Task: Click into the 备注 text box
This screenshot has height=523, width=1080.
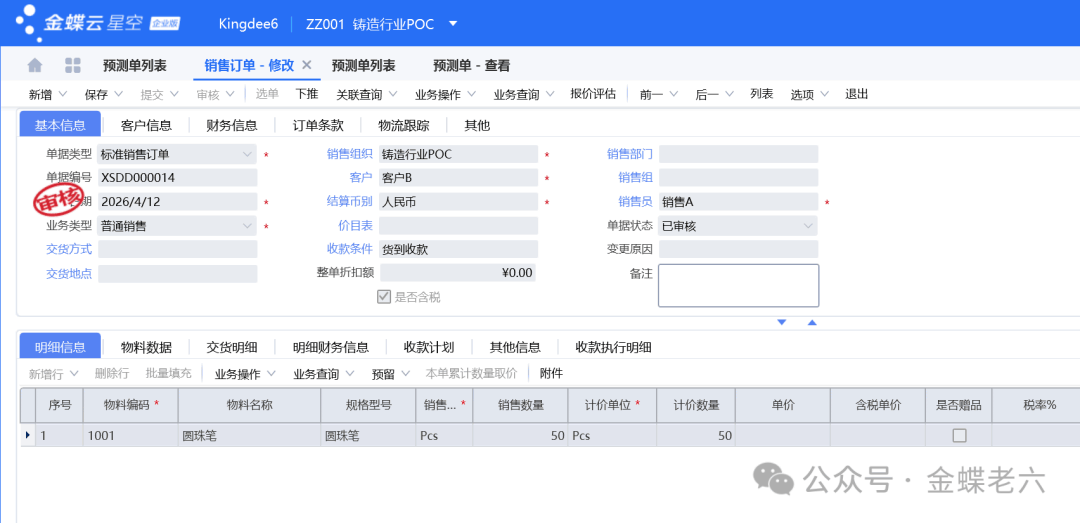Action: click(x=738, y=286)
